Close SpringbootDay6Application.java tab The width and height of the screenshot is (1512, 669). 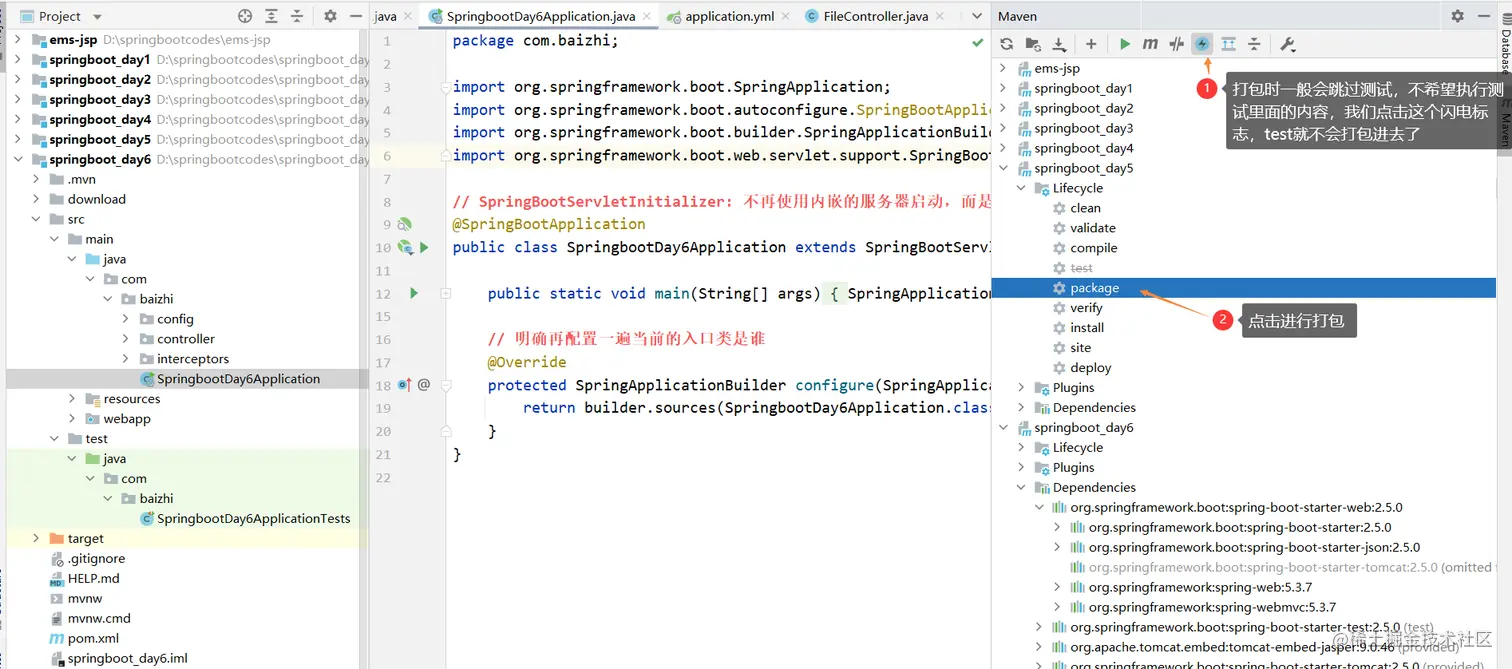[648, 17]
